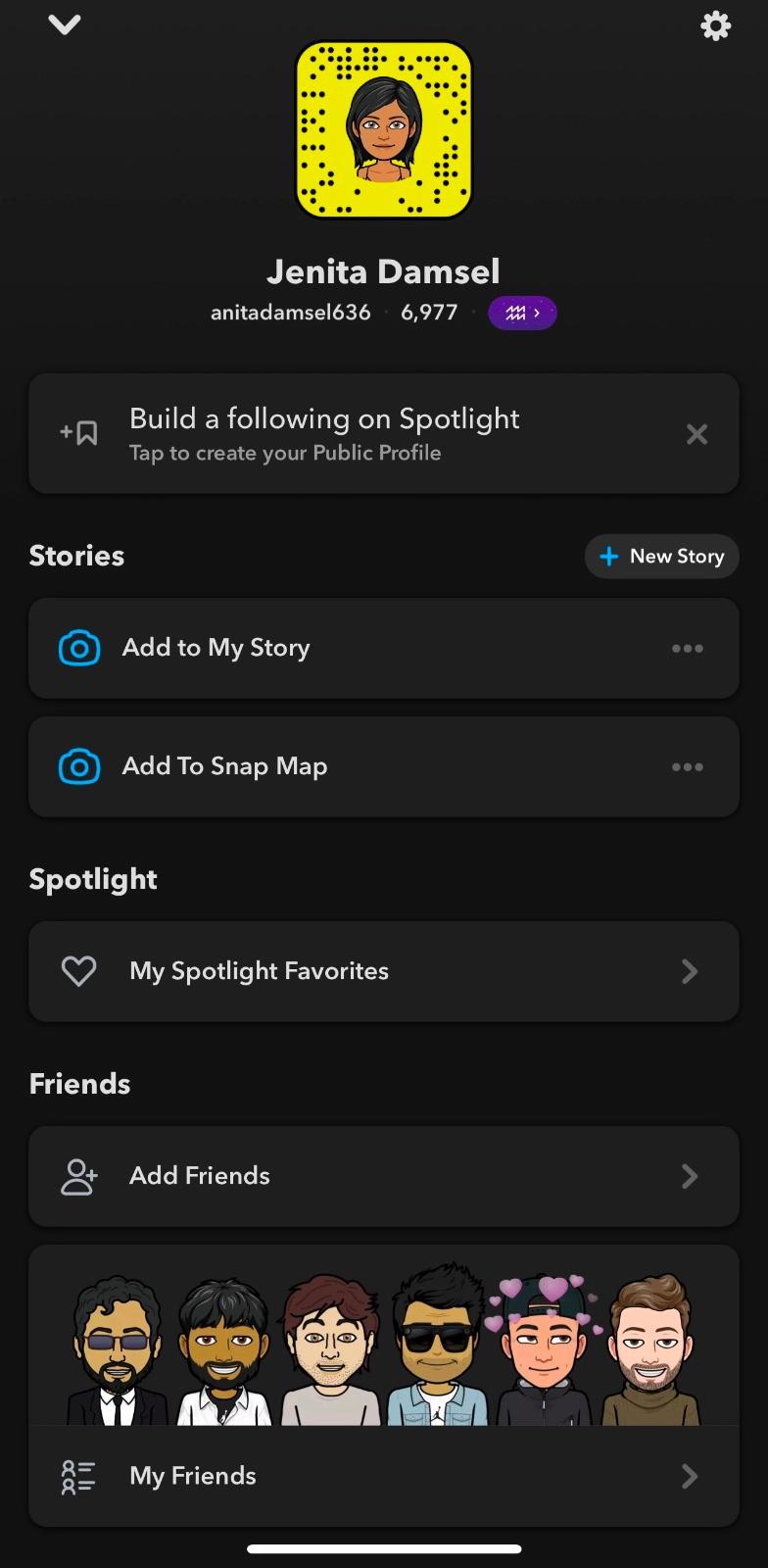Dismiss the Build a following banner
The width and height of the screenshot is (768, 1568).
(696, 434)
